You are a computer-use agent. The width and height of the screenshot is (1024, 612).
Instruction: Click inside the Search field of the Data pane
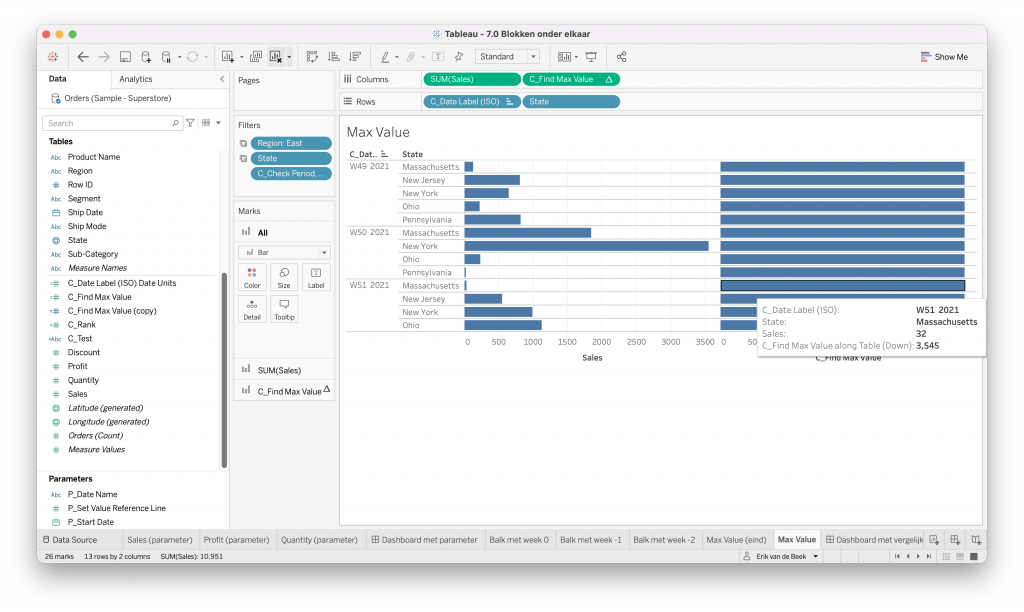tap(110, 121)
